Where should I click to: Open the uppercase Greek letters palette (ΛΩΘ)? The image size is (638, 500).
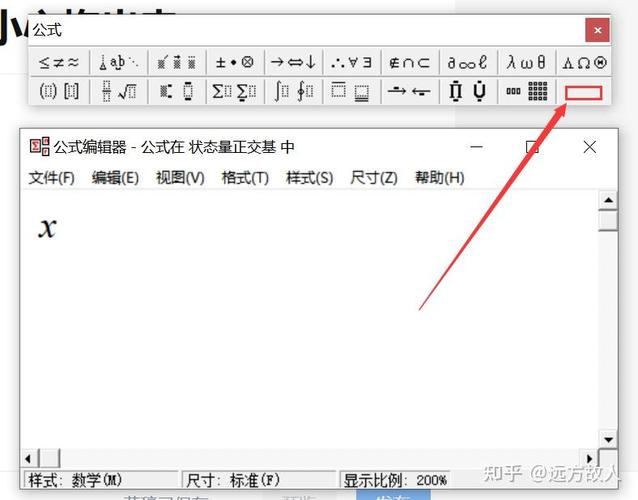click(584, 62)
